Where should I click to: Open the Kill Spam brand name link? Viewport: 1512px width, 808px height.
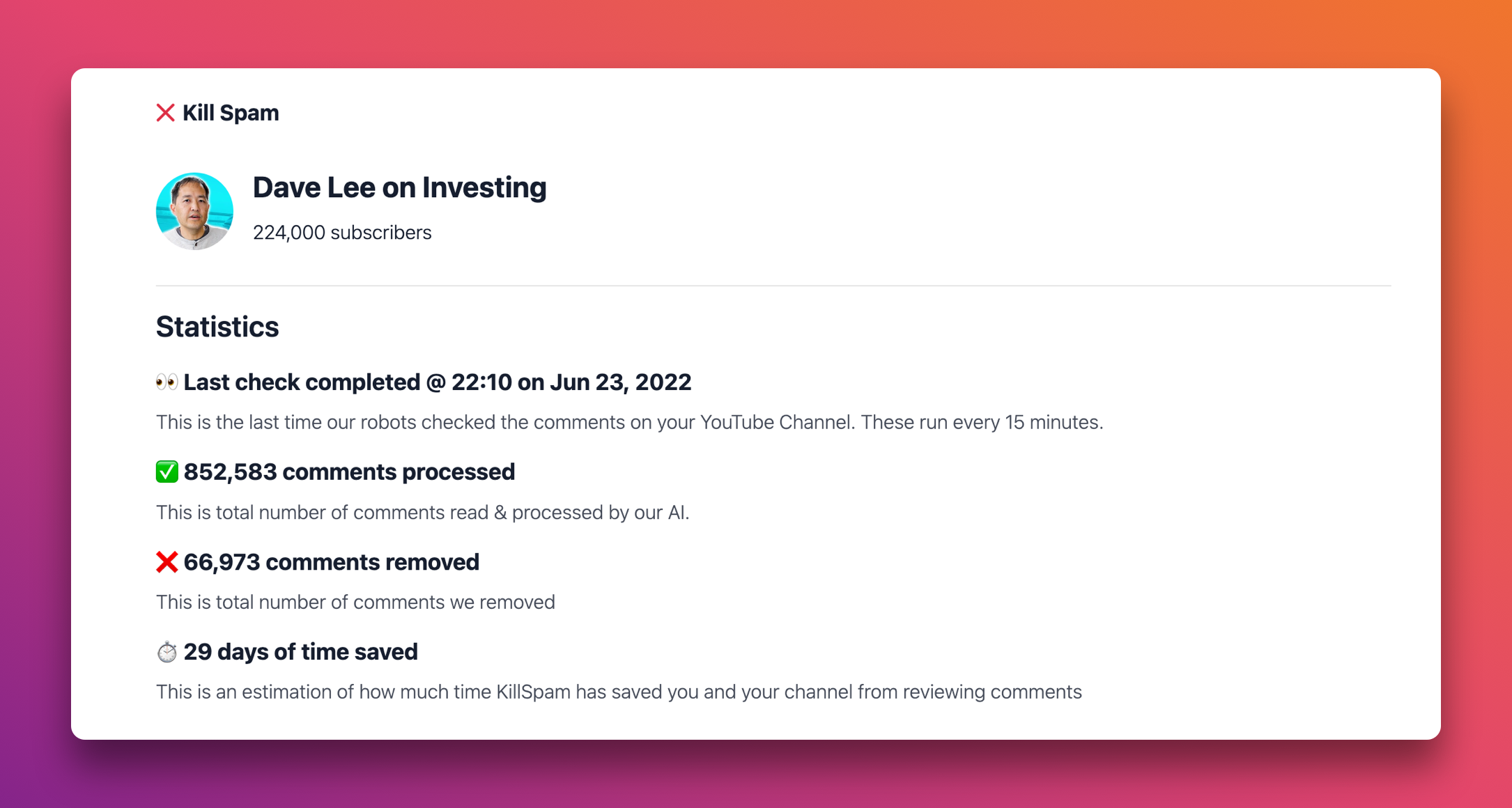[x=231, y=113]
